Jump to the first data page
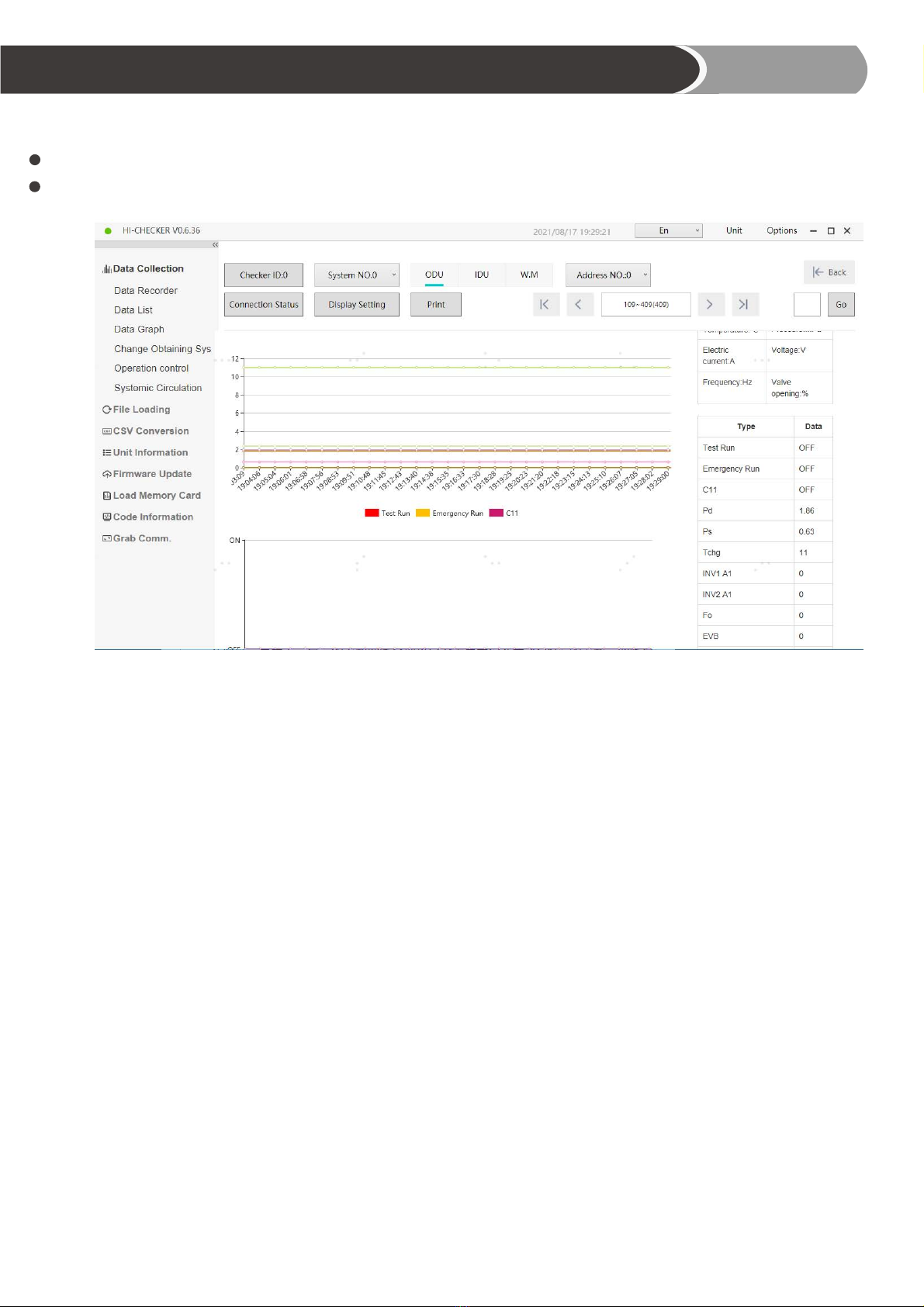 pos(545,305)
